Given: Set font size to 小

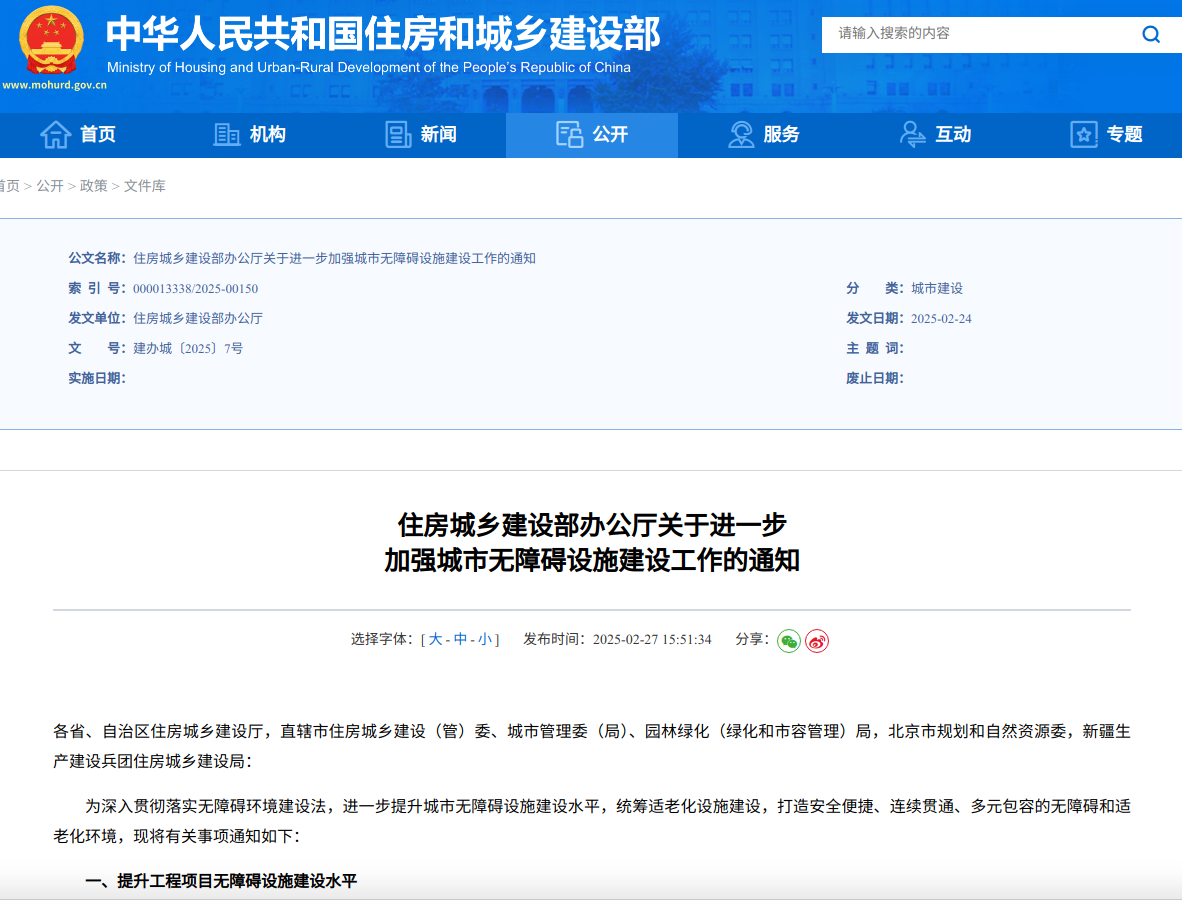Looking at the screenshot, I should pyautogui.click(x=485, y=639).
